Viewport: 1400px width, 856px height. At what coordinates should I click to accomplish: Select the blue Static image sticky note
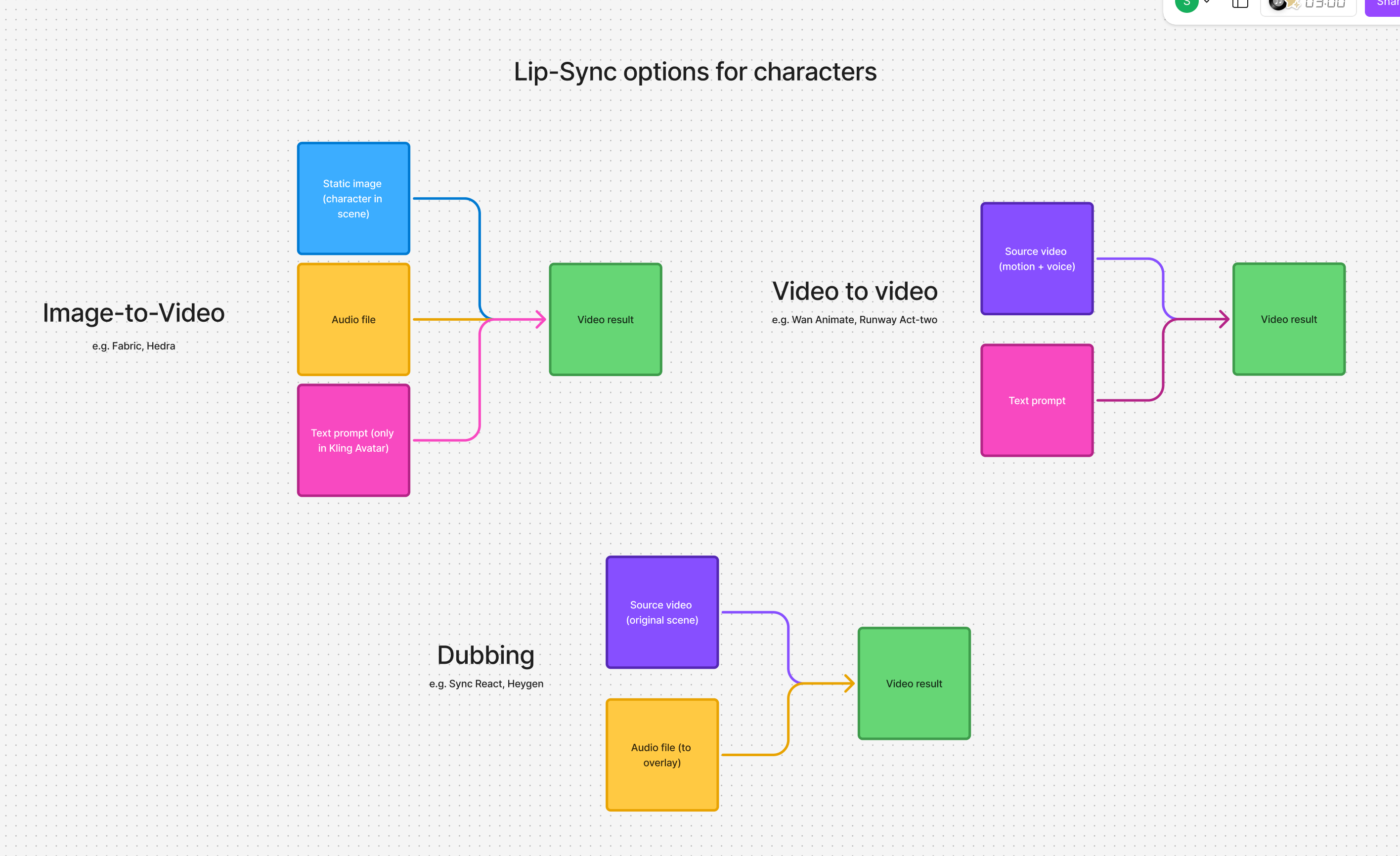tap(353, 198)
